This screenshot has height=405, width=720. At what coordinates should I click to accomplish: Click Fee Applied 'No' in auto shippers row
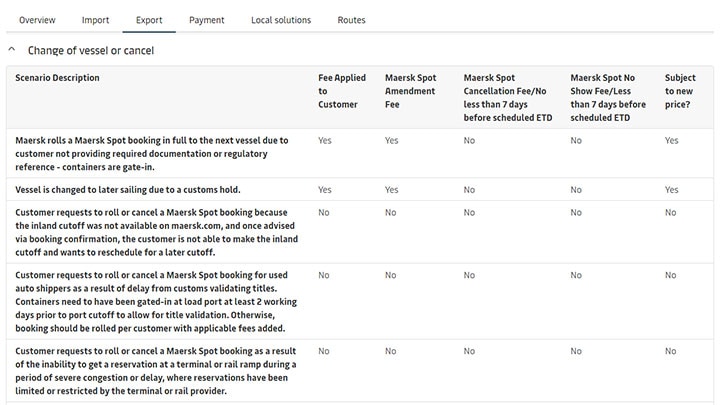pos(324,275)
